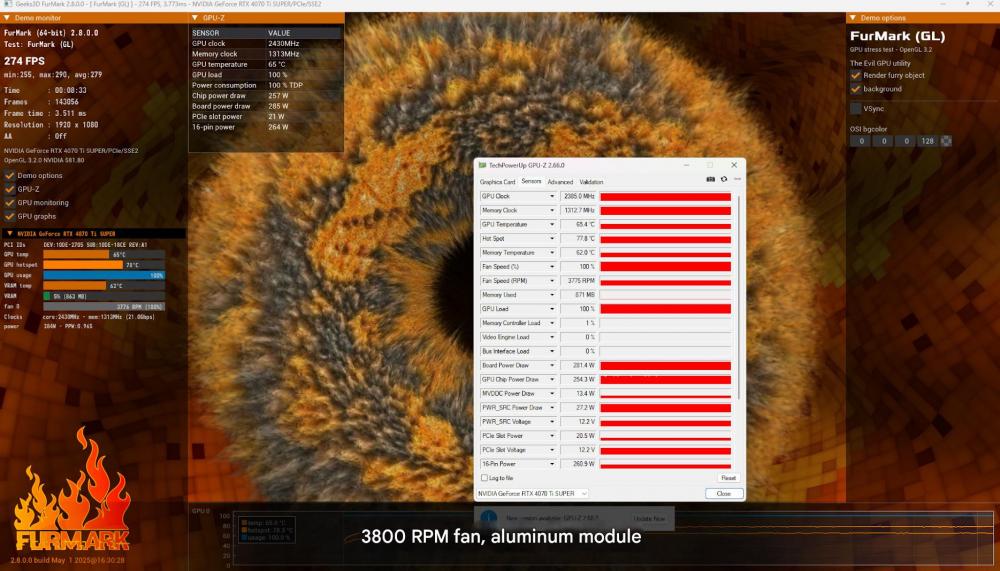The width and height of the screenshot is (1000, 571).
Task: Collapse the Demo options panel triangle
Action: point(853,18)
